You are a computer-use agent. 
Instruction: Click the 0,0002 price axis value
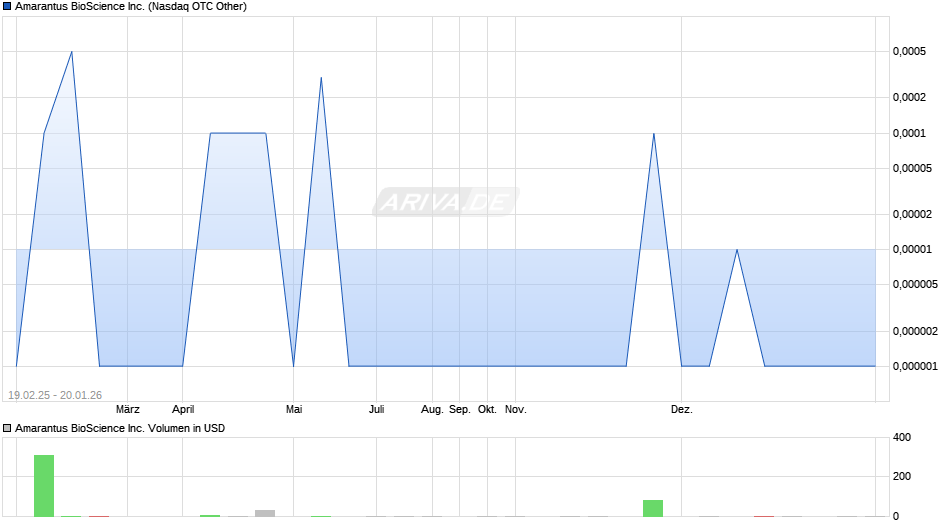909,97
